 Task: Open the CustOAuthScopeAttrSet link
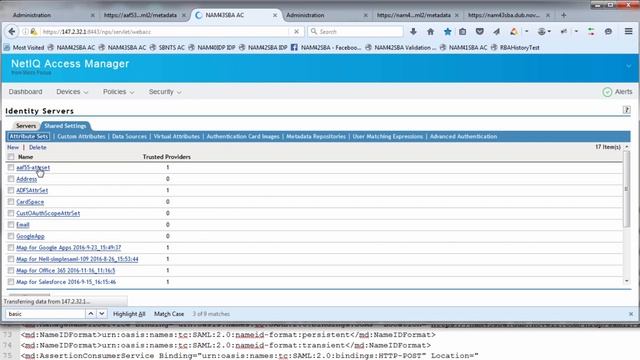tap(48, 213)
